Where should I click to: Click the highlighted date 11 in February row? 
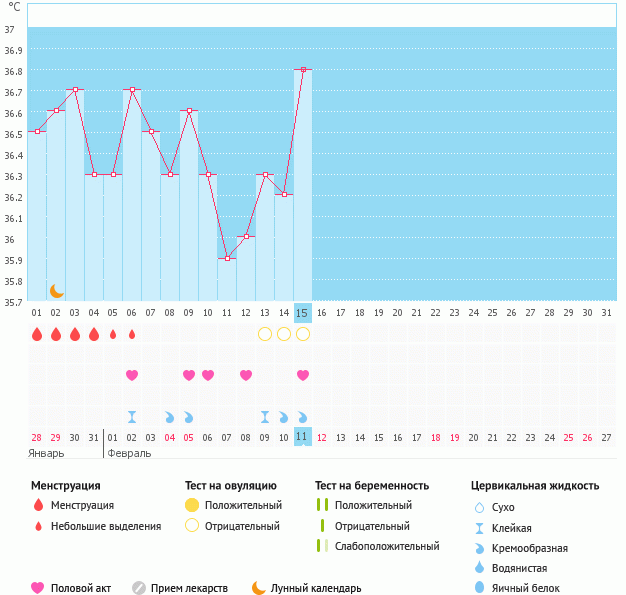[x=303, y=436]
